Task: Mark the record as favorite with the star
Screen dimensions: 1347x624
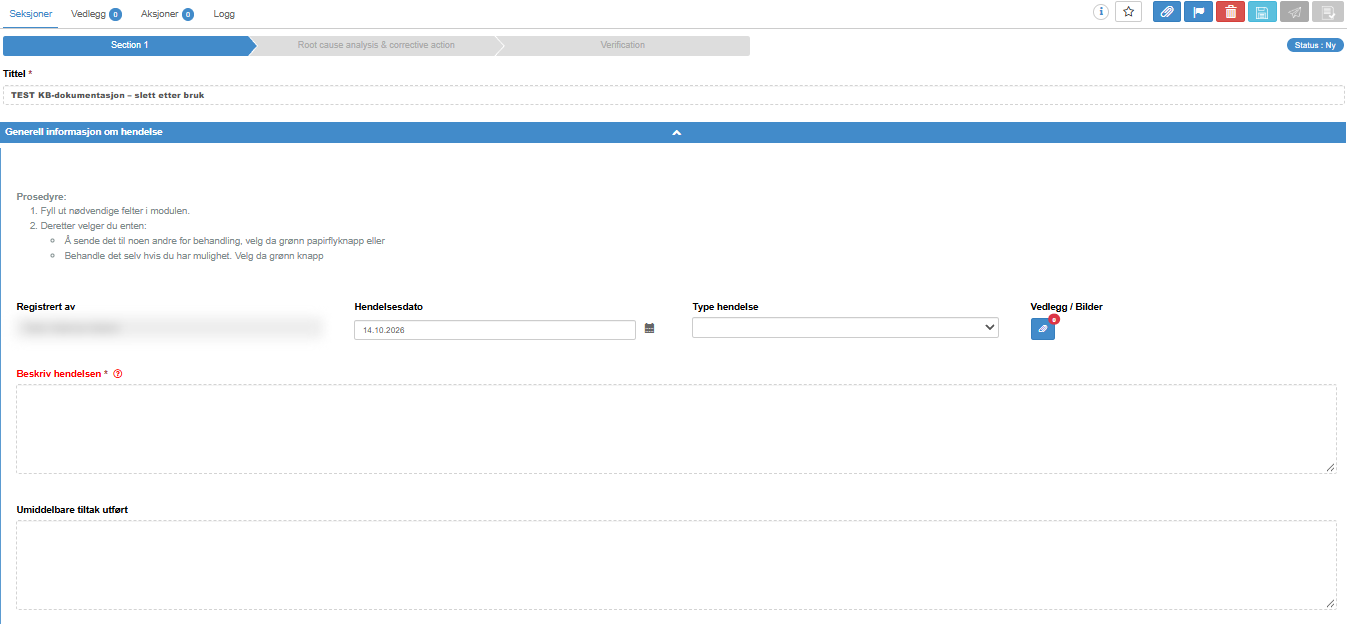Action: (1129, 12)
